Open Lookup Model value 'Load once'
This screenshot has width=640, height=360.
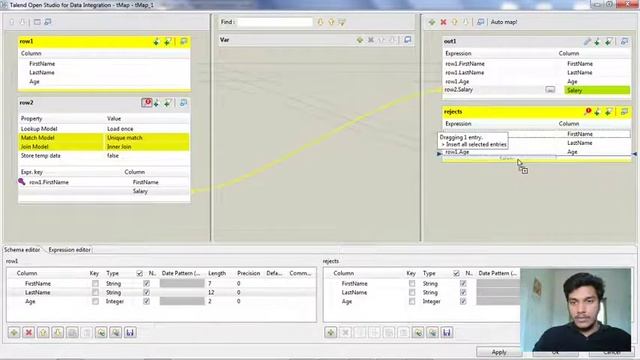click(x=120, y=129)
